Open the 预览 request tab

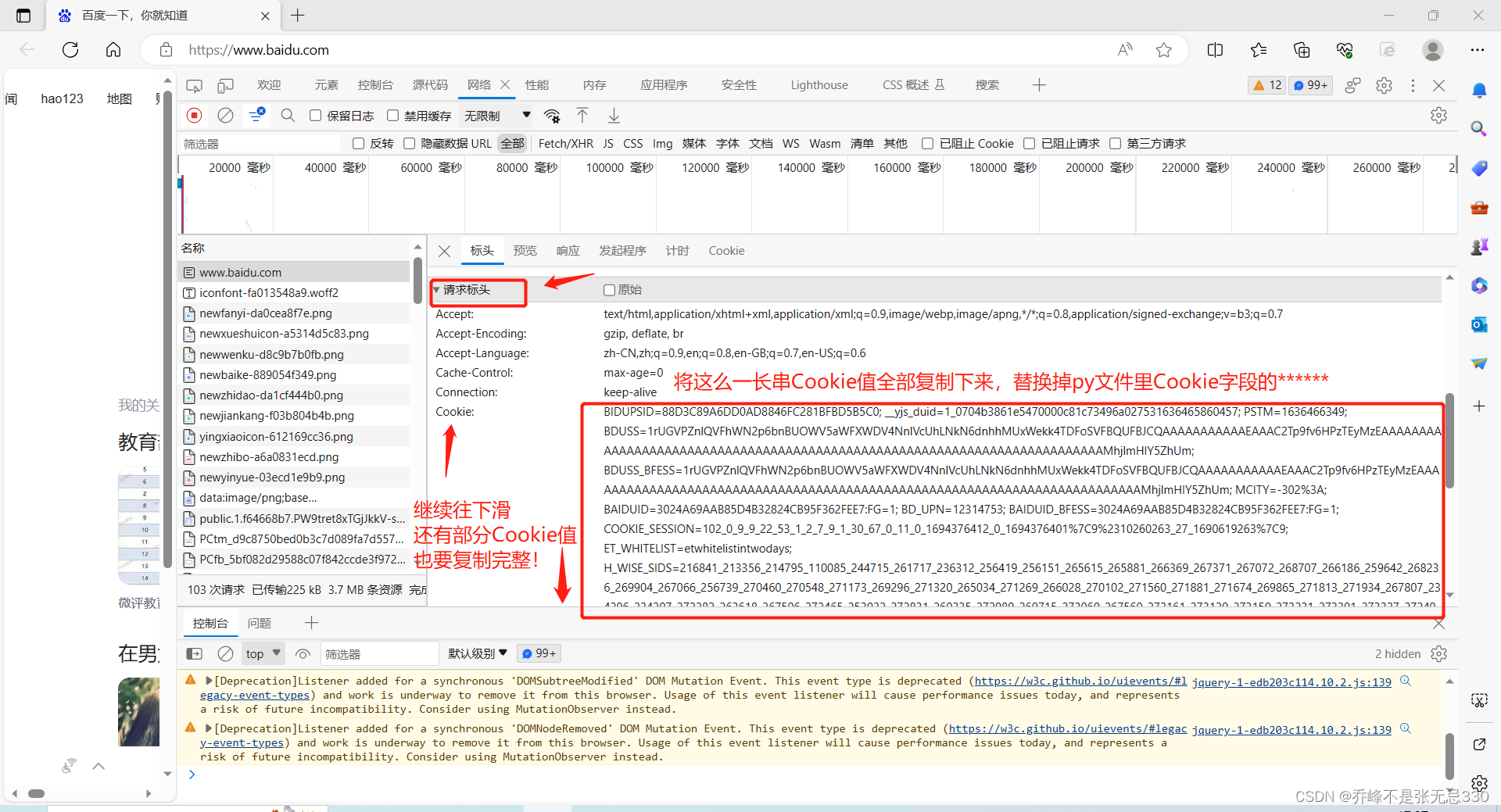[x=525, y=251]
